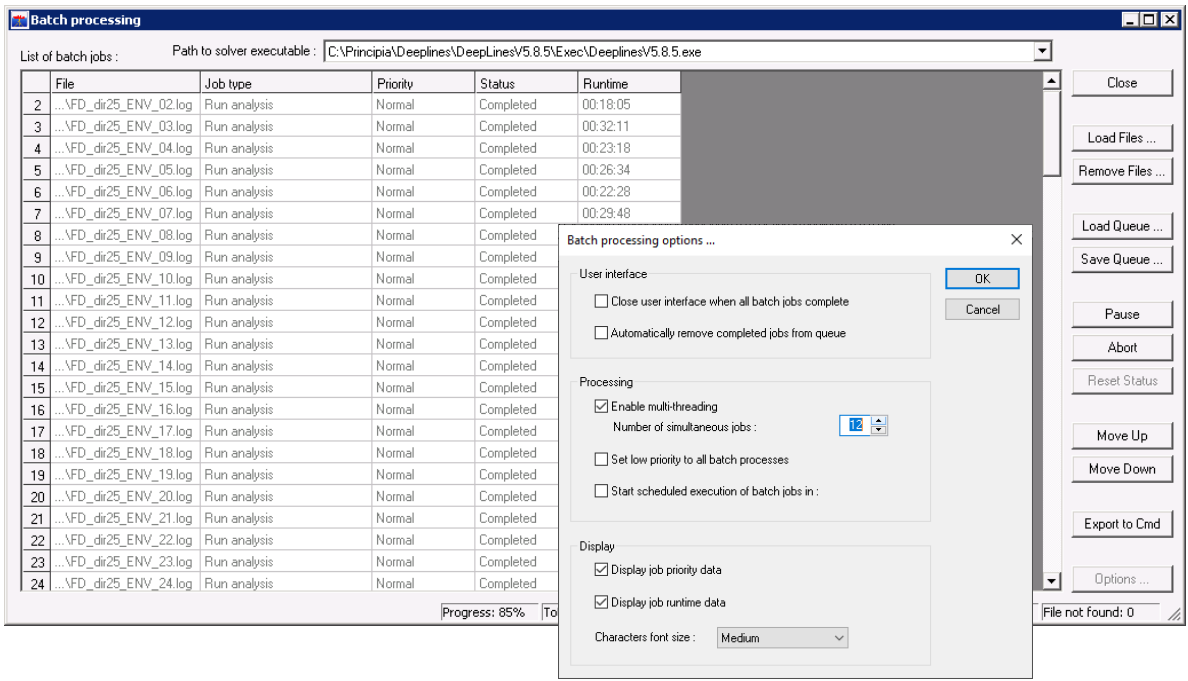
Task: Expand the solver executable path dropdown
Action: pyautogui.click(x=1043, y=50)
